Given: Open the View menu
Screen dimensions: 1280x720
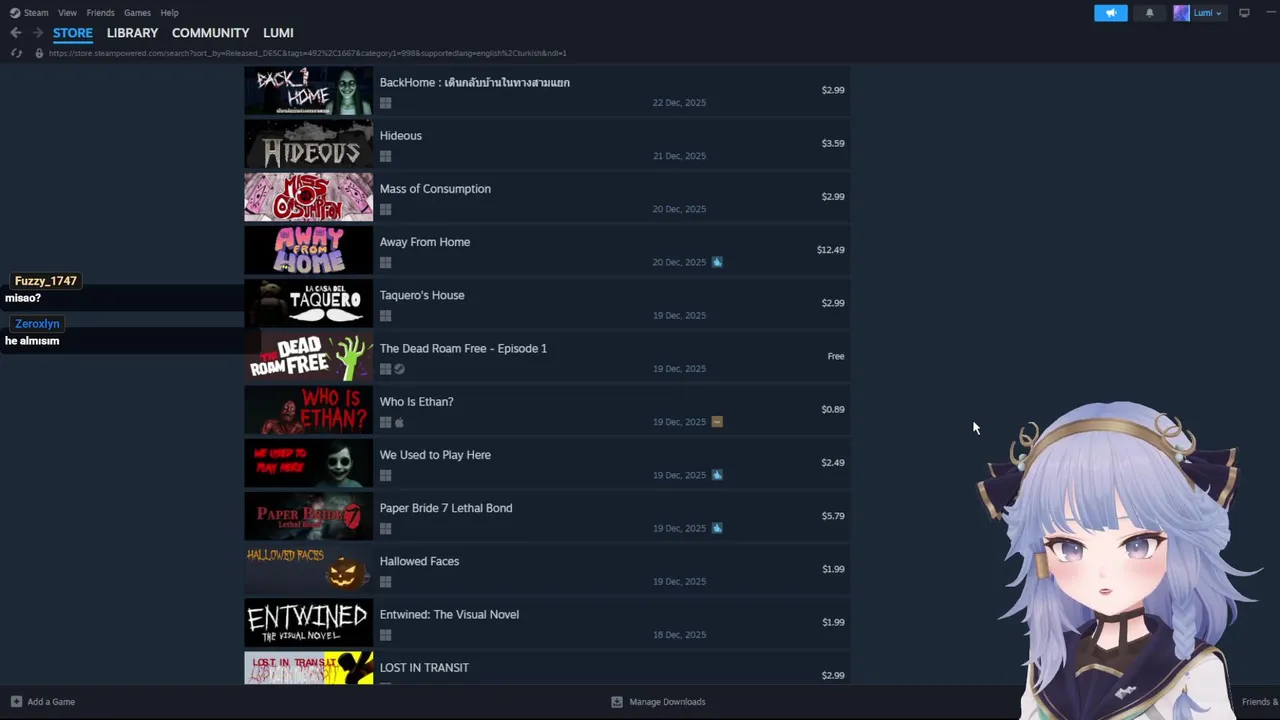Looking at the screenshot, I should 67,13.
